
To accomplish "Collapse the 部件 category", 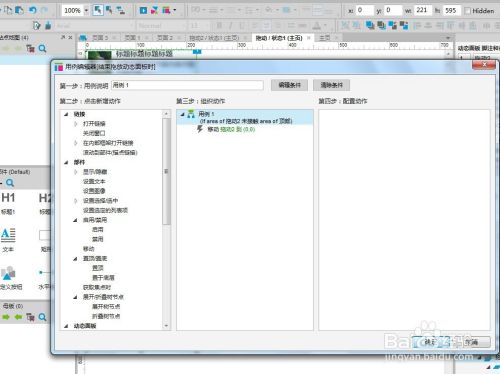I will click(x=66, y=162).
